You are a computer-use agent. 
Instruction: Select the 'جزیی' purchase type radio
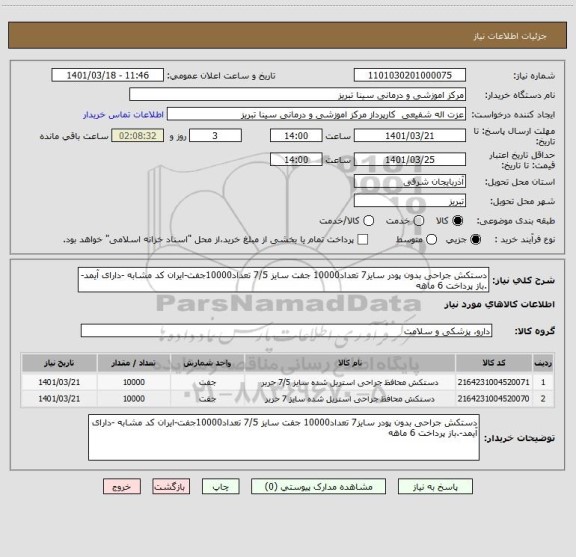click(476, 240)
